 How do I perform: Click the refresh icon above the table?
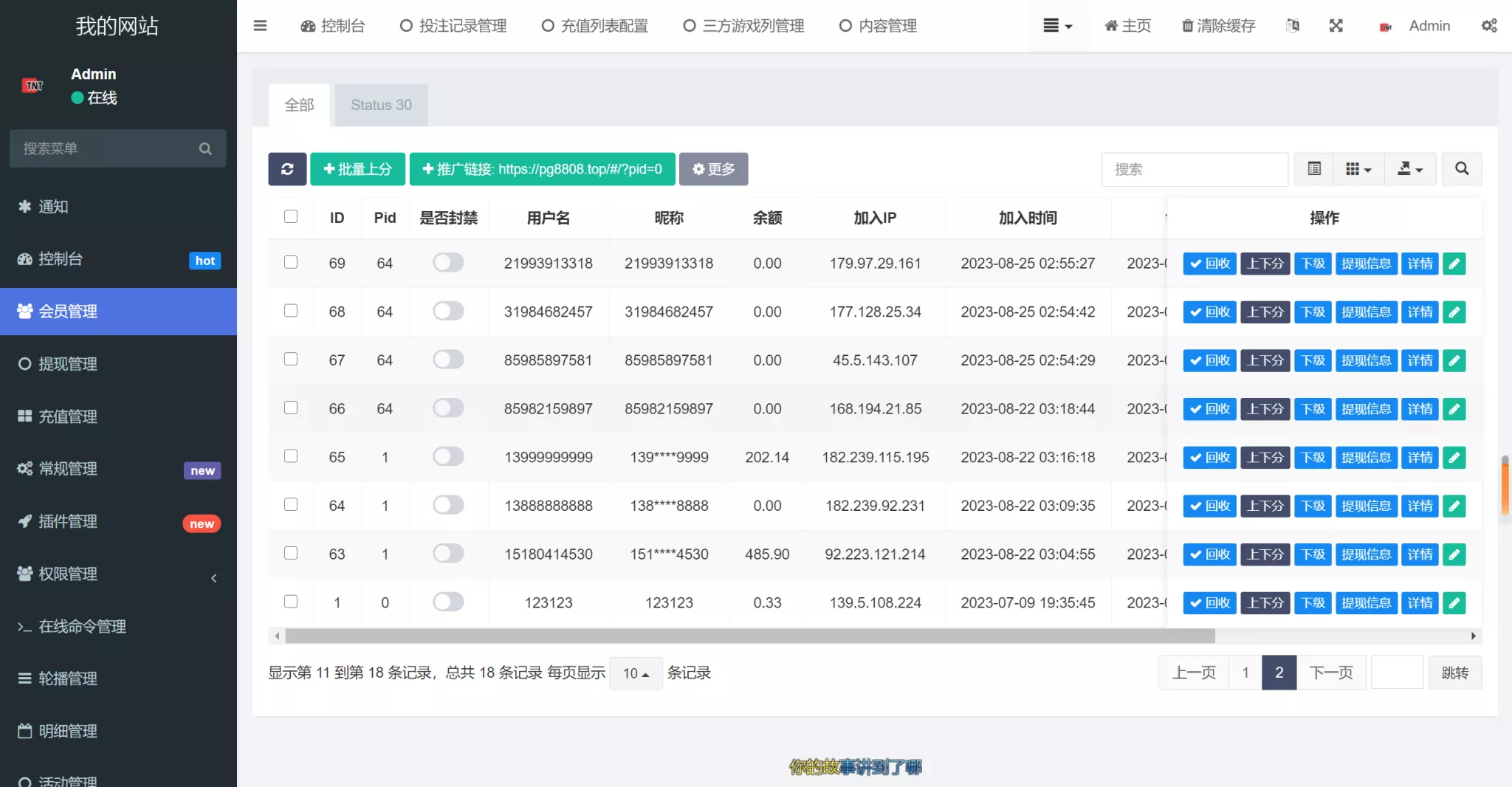[x=287, y=169]
